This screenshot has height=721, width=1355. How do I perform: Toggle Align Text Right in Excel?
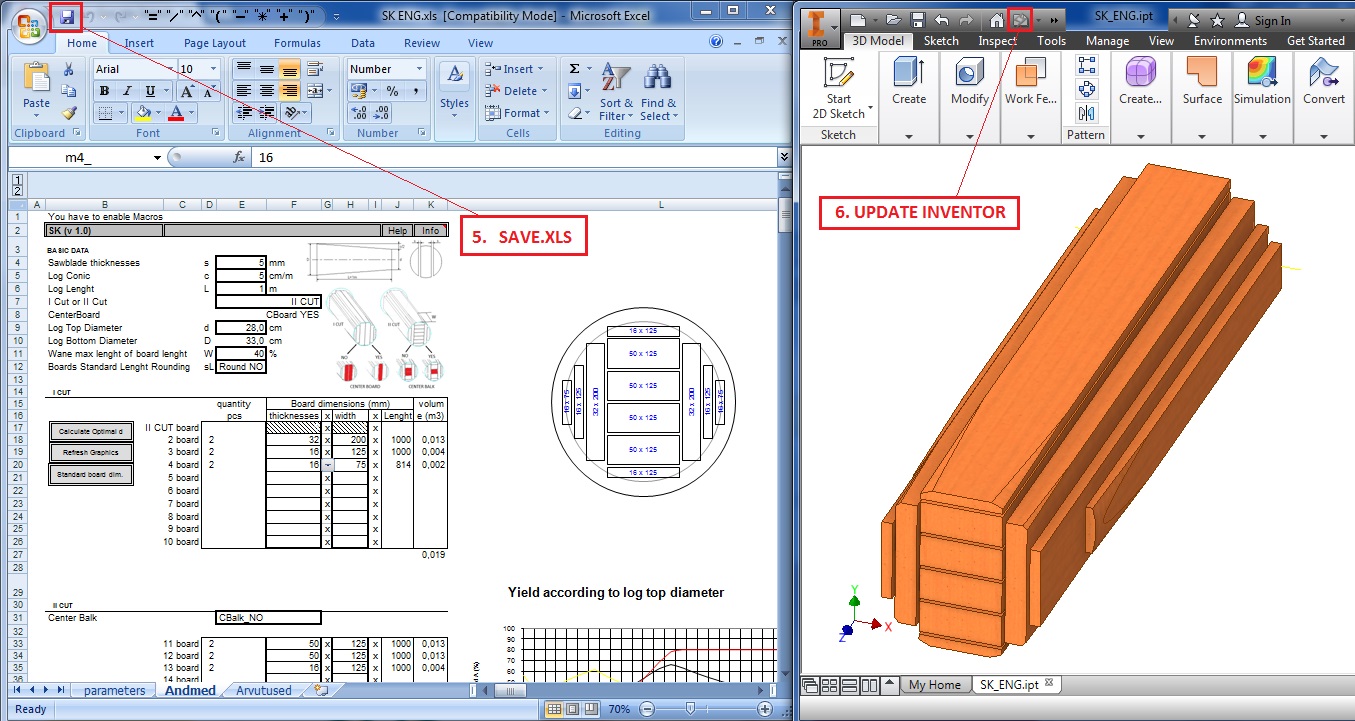point(289,91)
